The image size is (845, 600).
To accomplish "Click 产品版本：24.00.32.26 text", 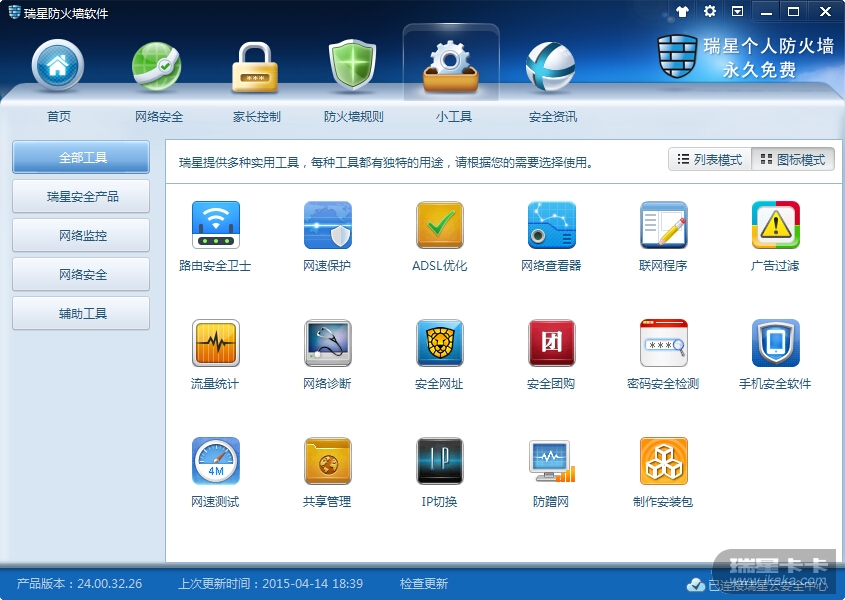I will (79, 584).
